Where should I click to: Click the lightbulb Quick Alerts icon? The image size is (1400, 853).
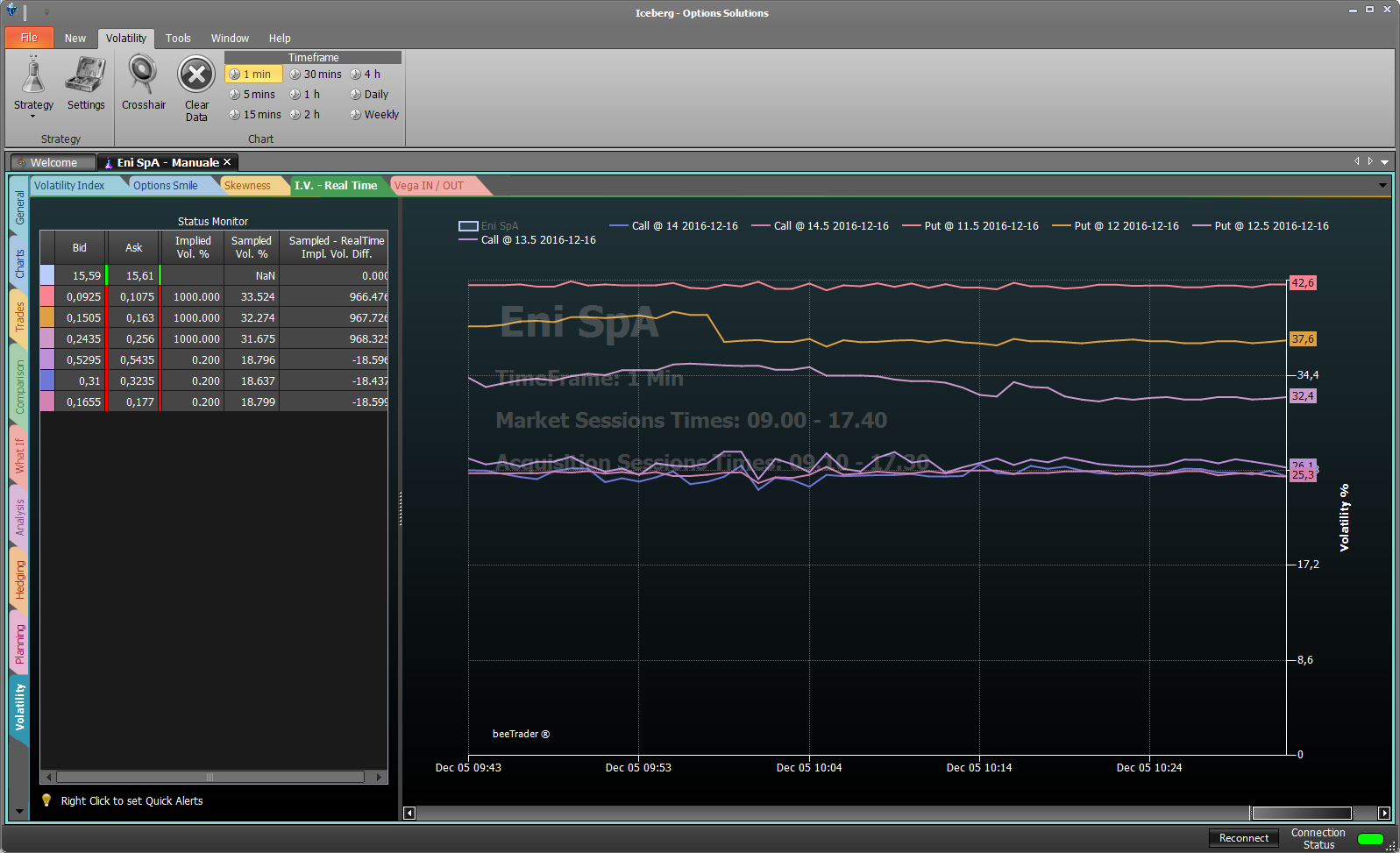[x=46, y=800]
